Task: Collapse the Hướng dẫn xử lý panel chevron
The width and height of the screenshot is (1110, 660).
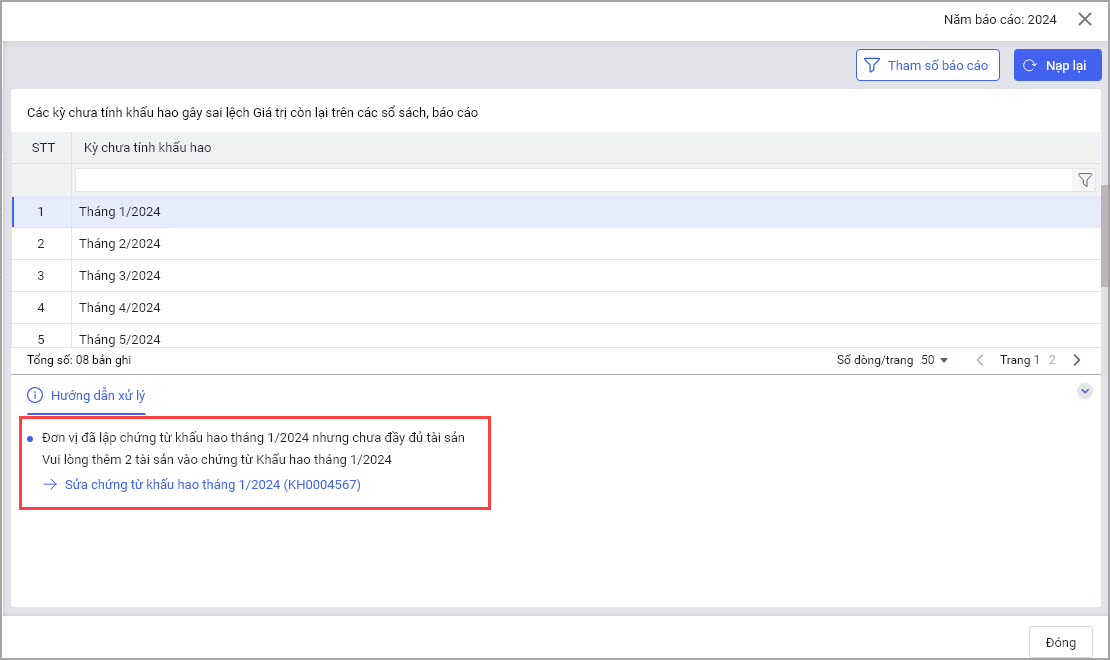Action: pos(1085,391)
